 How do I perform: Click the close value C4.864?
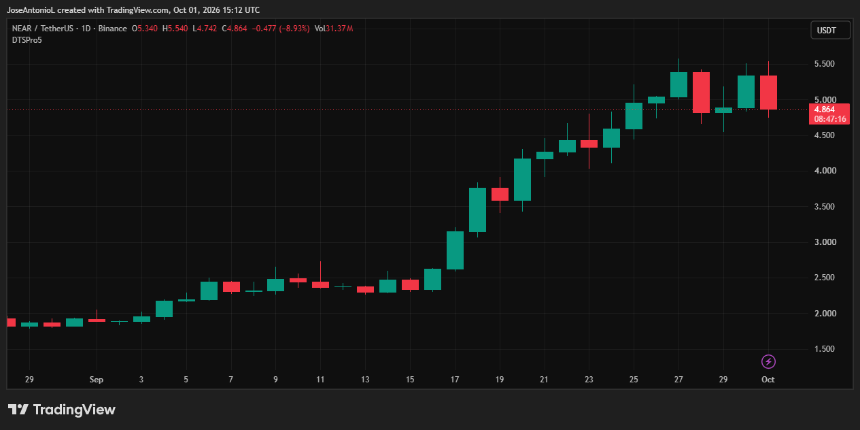tap(235, 29)
